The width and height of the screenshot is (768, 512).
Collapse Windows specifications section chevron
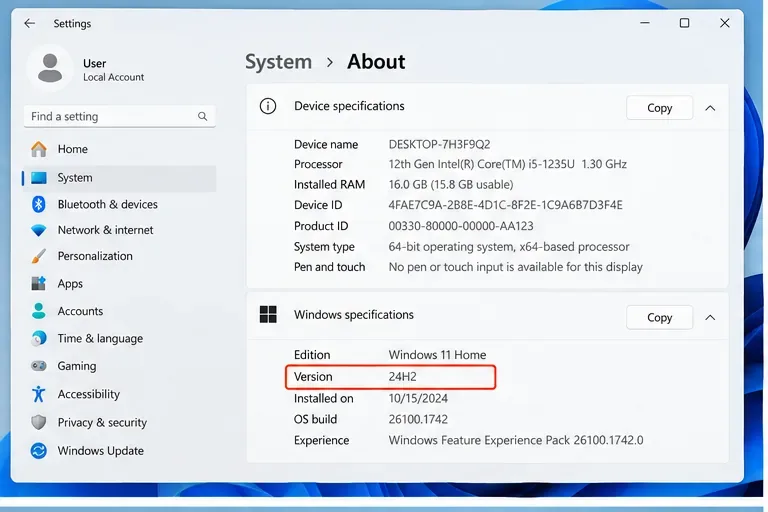click(x=710, y=317)
